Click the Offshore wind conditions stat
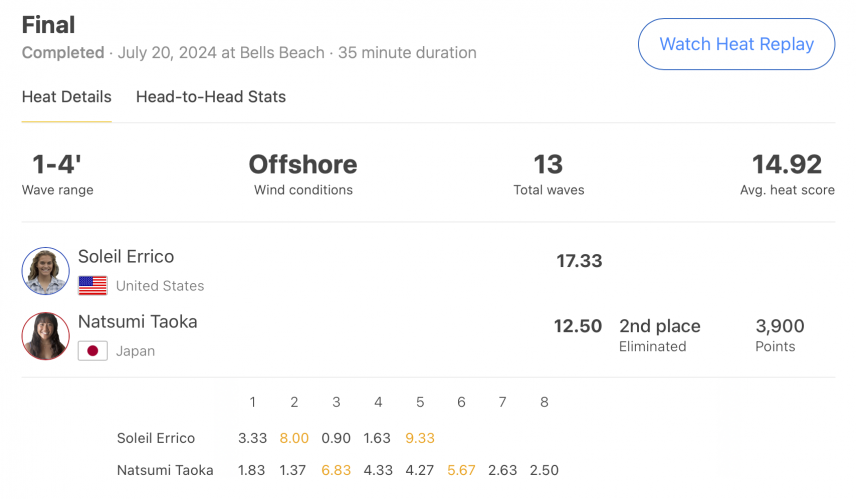856x499 pixels. [303, 164]
